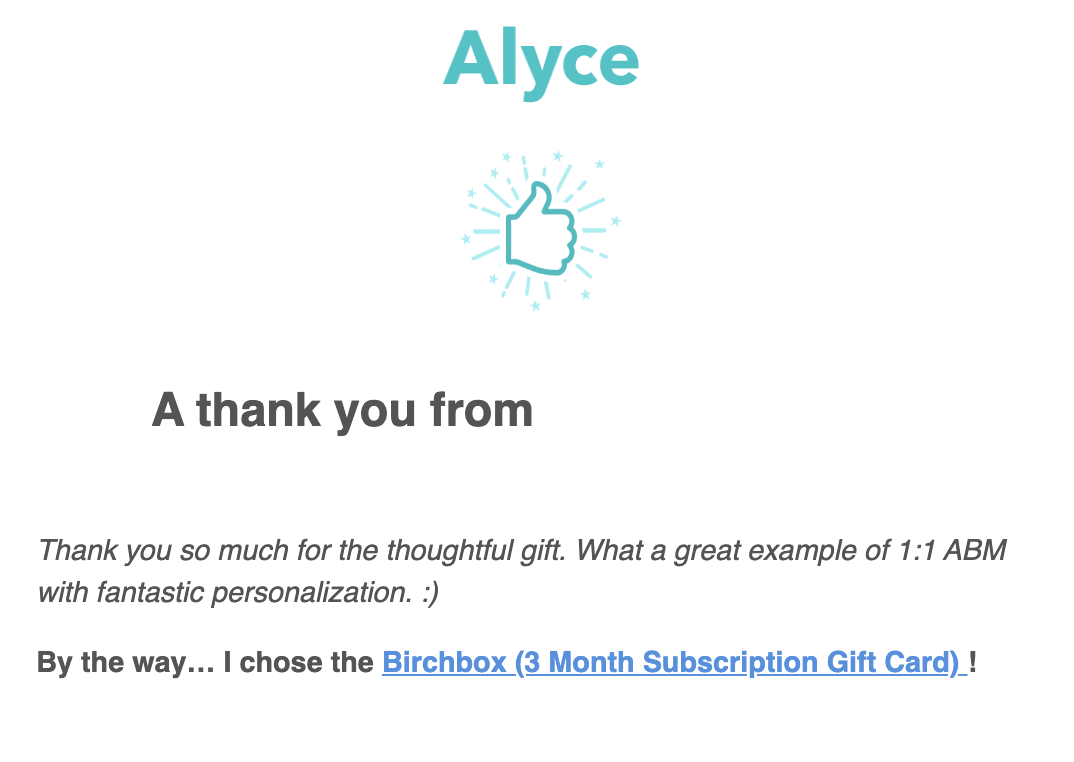The image size is (1074, 762).
Task: Click "By the way… I chose the" text
Action: tap(205, 663)
